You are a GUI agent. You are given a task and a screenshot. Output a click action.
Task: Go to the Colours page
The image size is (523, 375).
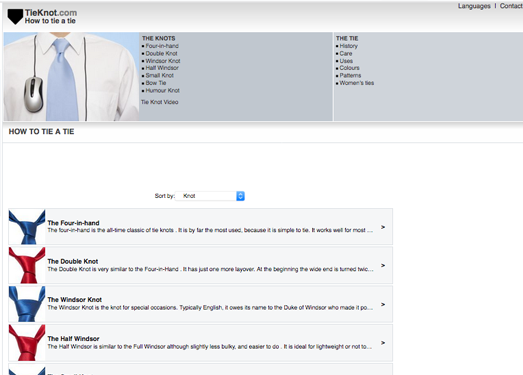(349, 68)
